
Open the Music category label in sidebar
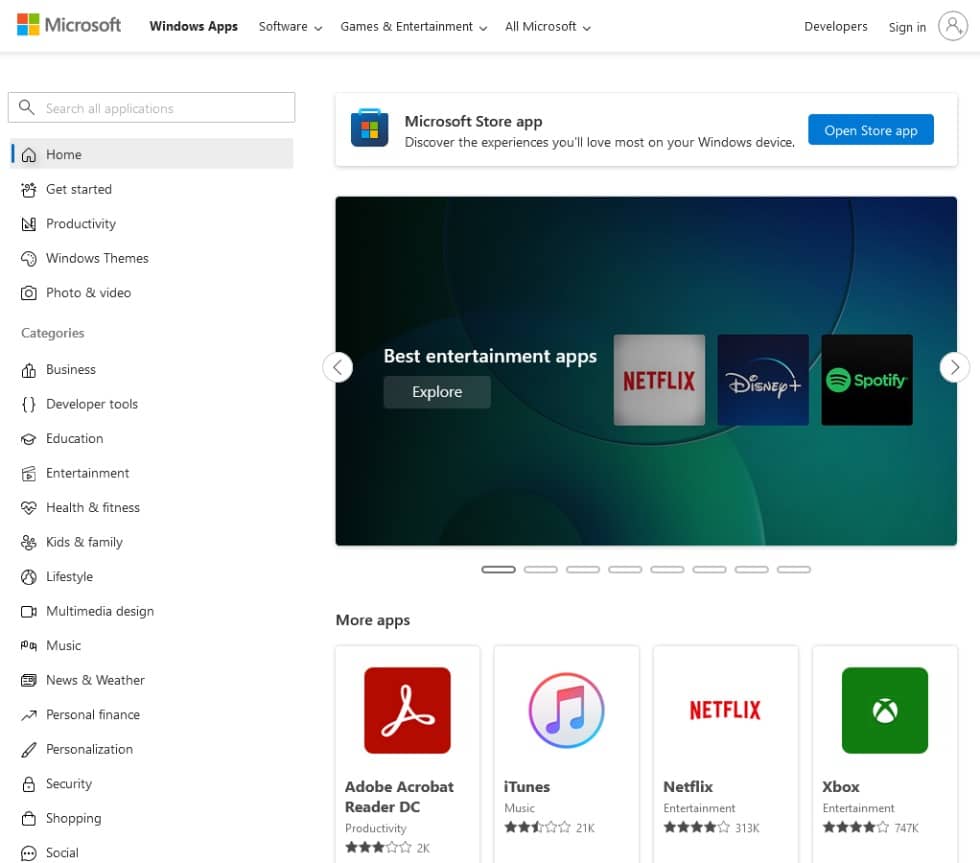point(63,646)
